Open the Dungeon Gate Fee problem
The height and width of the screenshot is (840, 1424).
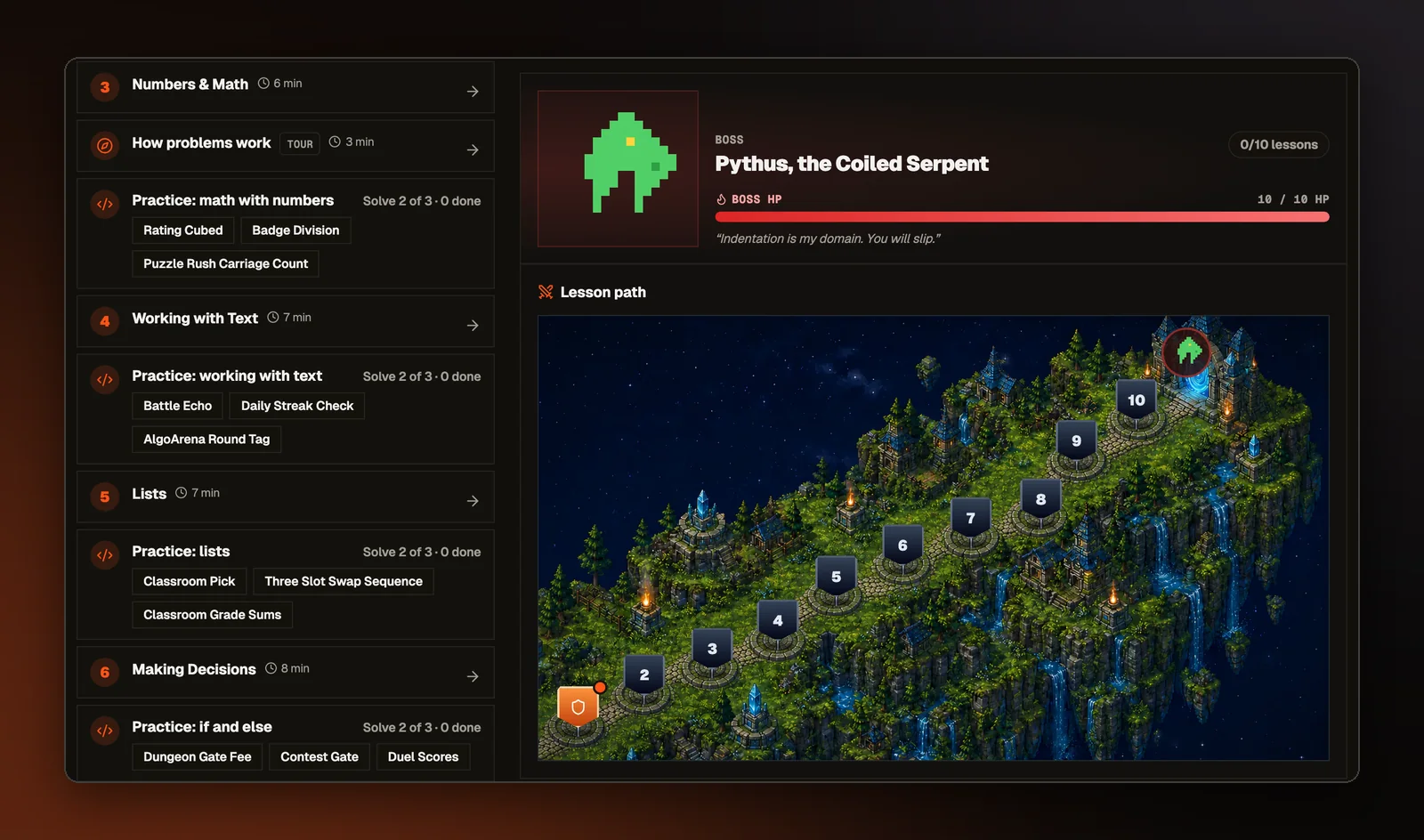point(198,757)
